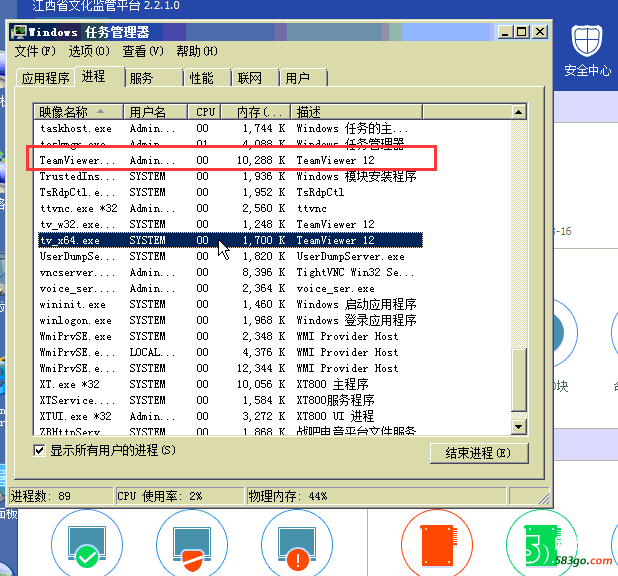Minimize the Task Manager window
The width and height of the screenshot is (618, 576).
point(505,32)
